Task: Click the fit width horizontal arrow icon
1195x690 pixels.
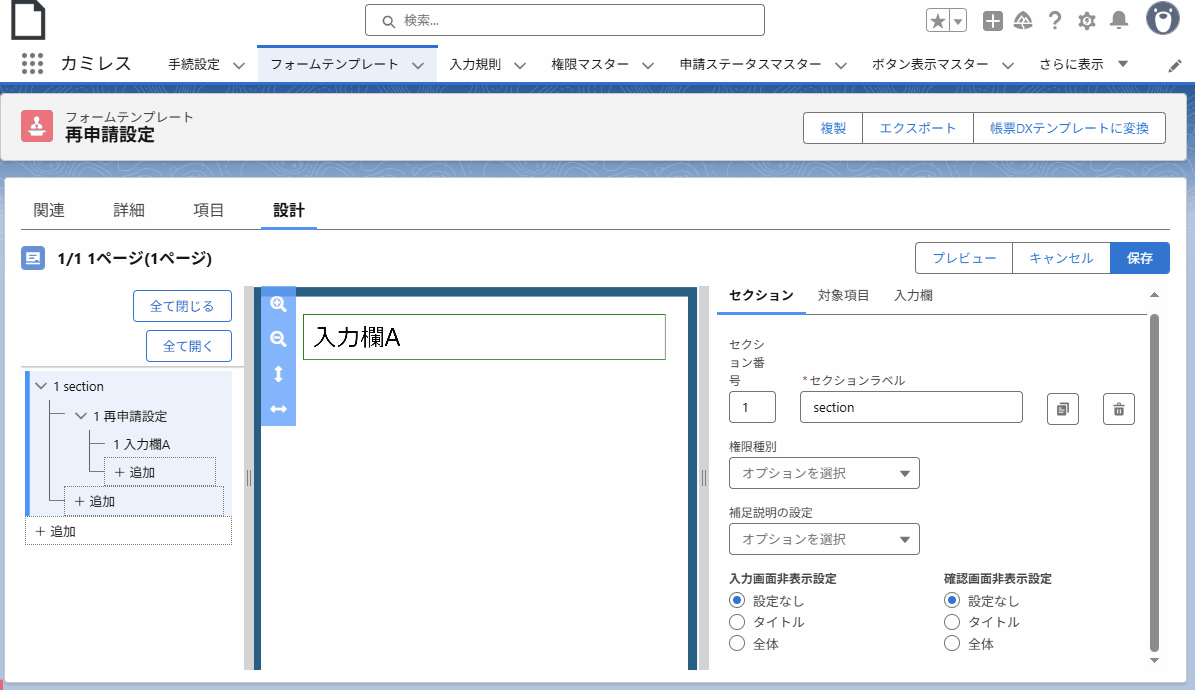Action: coord(278,409)
